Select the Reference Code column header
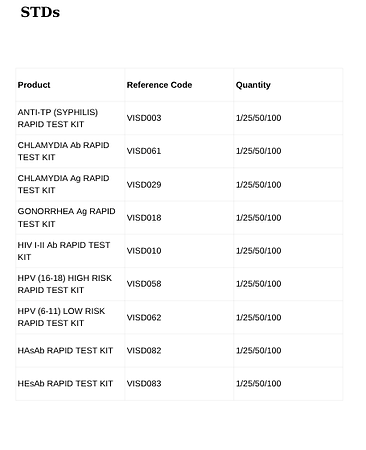Screen dimensions: 366x450 pos(159,85)
